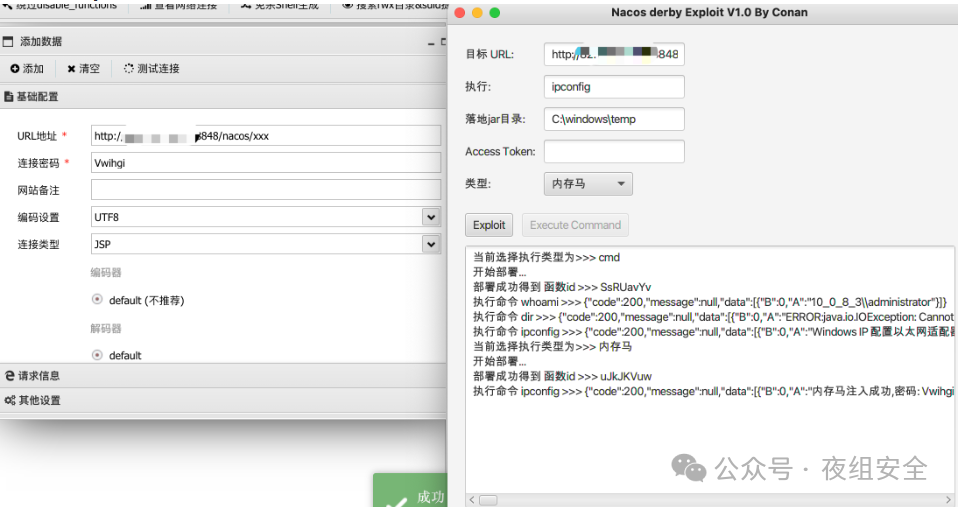Click the 落地jar目录 field C:\windows\temp
Viewport: 958px width, 507px height.
(614, 119)
